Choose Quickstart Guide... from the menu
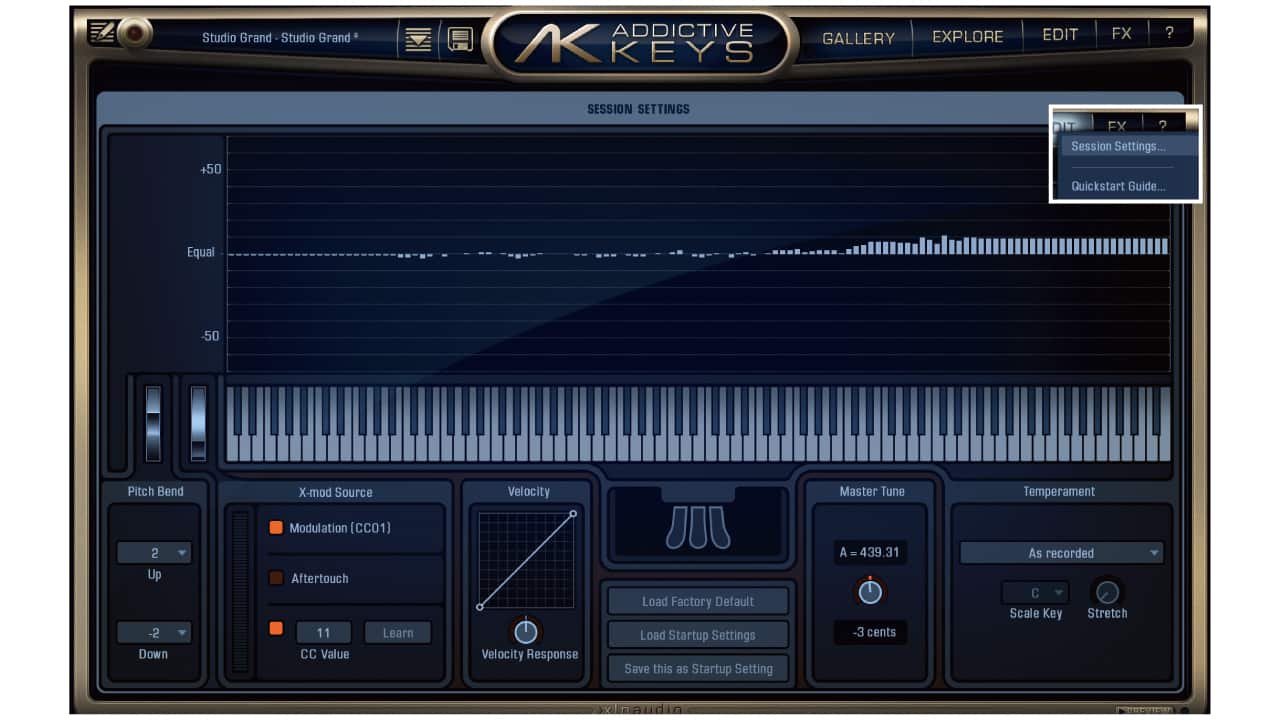The width and height of the screenshot is (1280, 720). (1118, 186)
